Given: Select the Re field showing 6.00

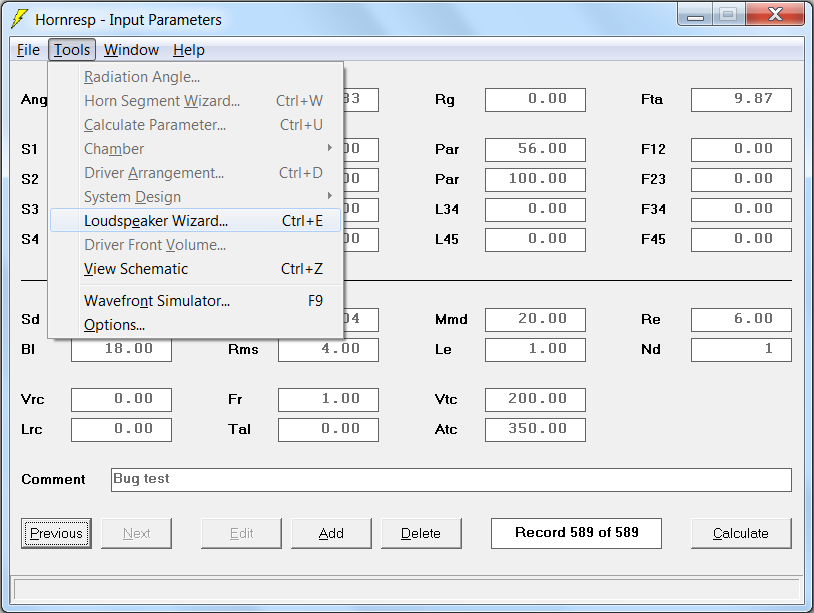Looking at the screenshot, I should [741, 320].
